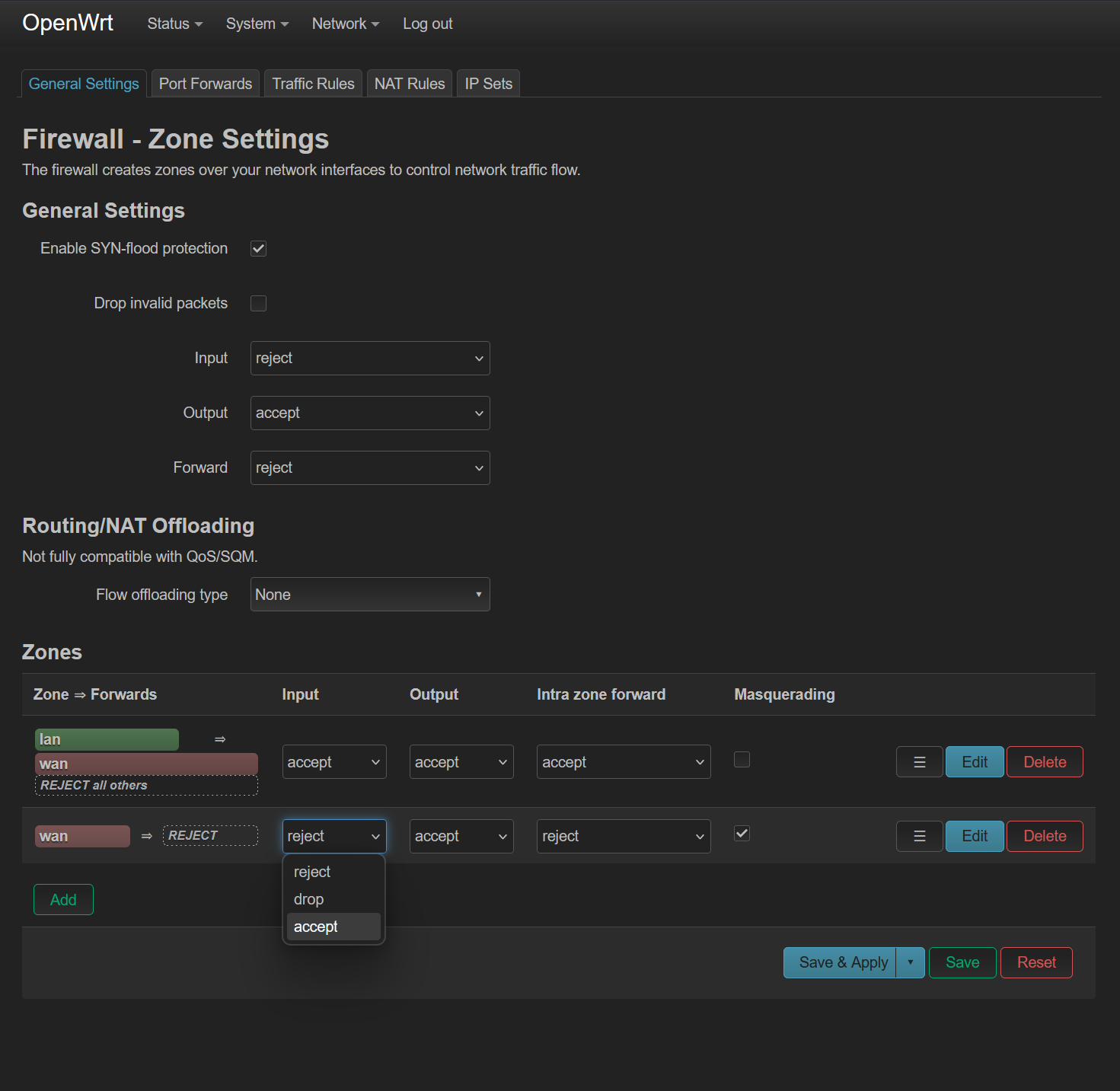Click the REJECT label in wan row
This screenshot has height=1091, width=1120.
[210, 835]
